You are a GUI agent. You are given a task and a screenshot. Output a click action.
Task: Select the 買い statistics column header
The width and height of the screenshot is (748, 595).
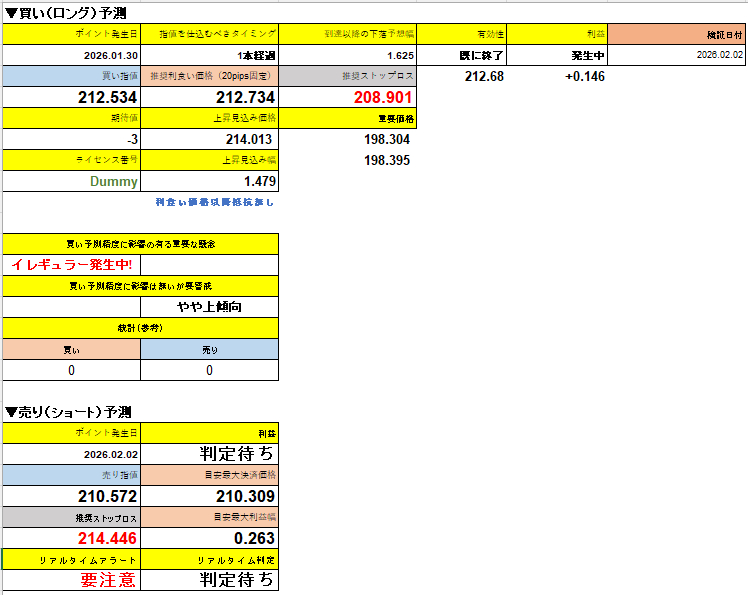[x=72, y=349]
